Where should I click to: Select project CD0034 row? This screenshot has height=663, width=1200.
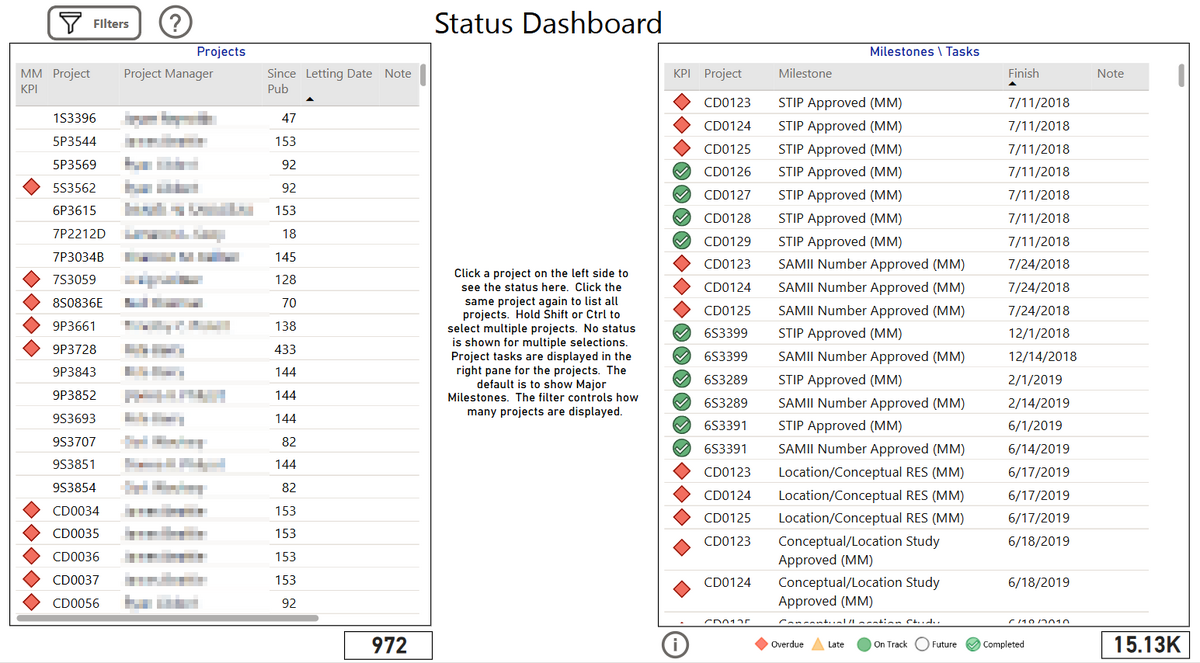click(76, 511)
